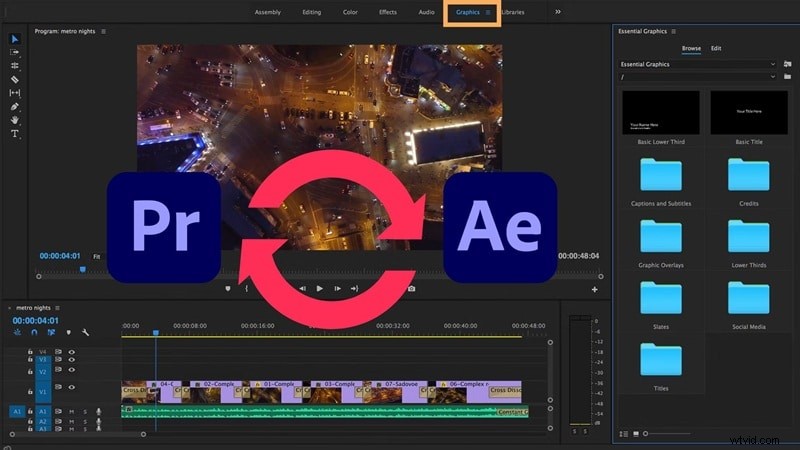Export frame with camera icon

point(412,289)
